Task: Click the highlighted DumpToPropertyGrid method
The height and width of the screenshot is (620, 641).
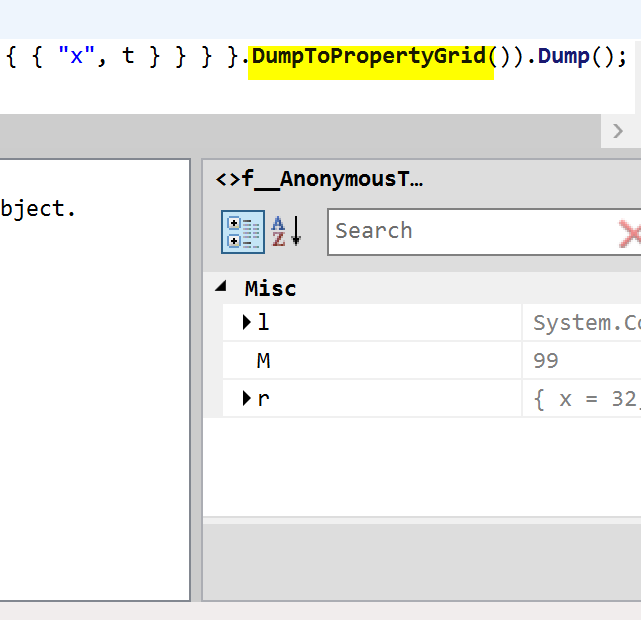Action: tap(368, 56)
